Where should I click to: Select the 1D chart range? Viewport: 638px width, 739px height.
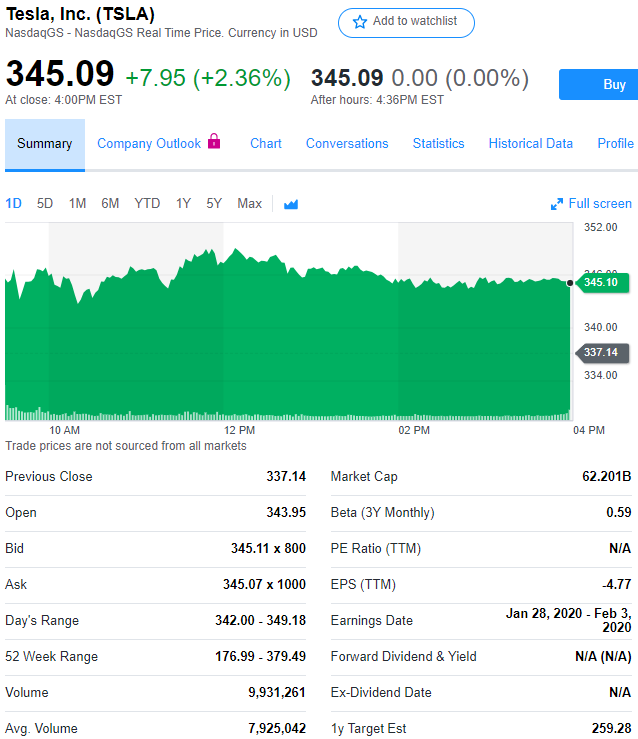click(x=14, y=204)
